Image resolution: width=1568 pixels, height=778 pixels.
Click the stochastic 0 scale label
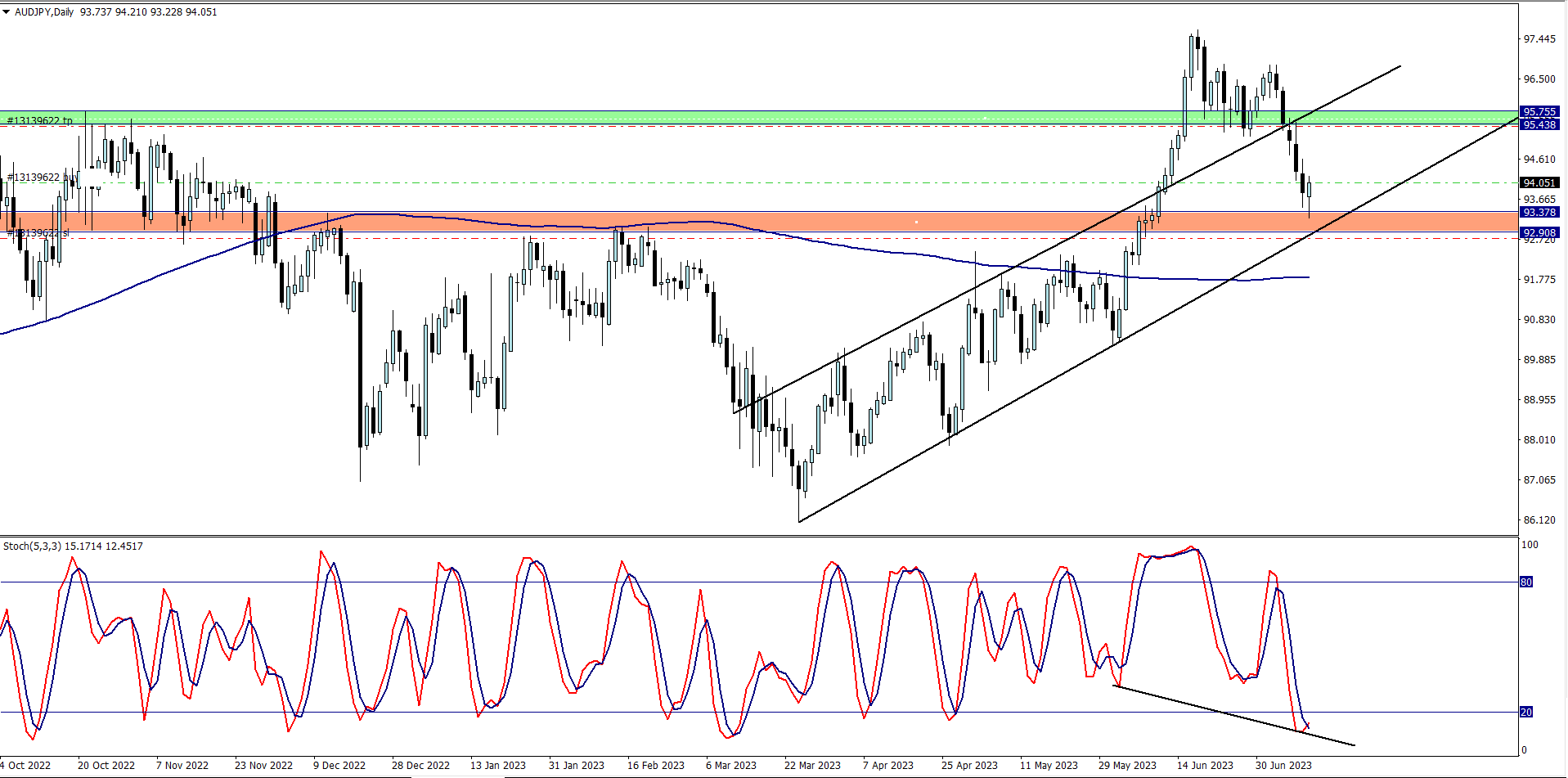(1524, 750)
